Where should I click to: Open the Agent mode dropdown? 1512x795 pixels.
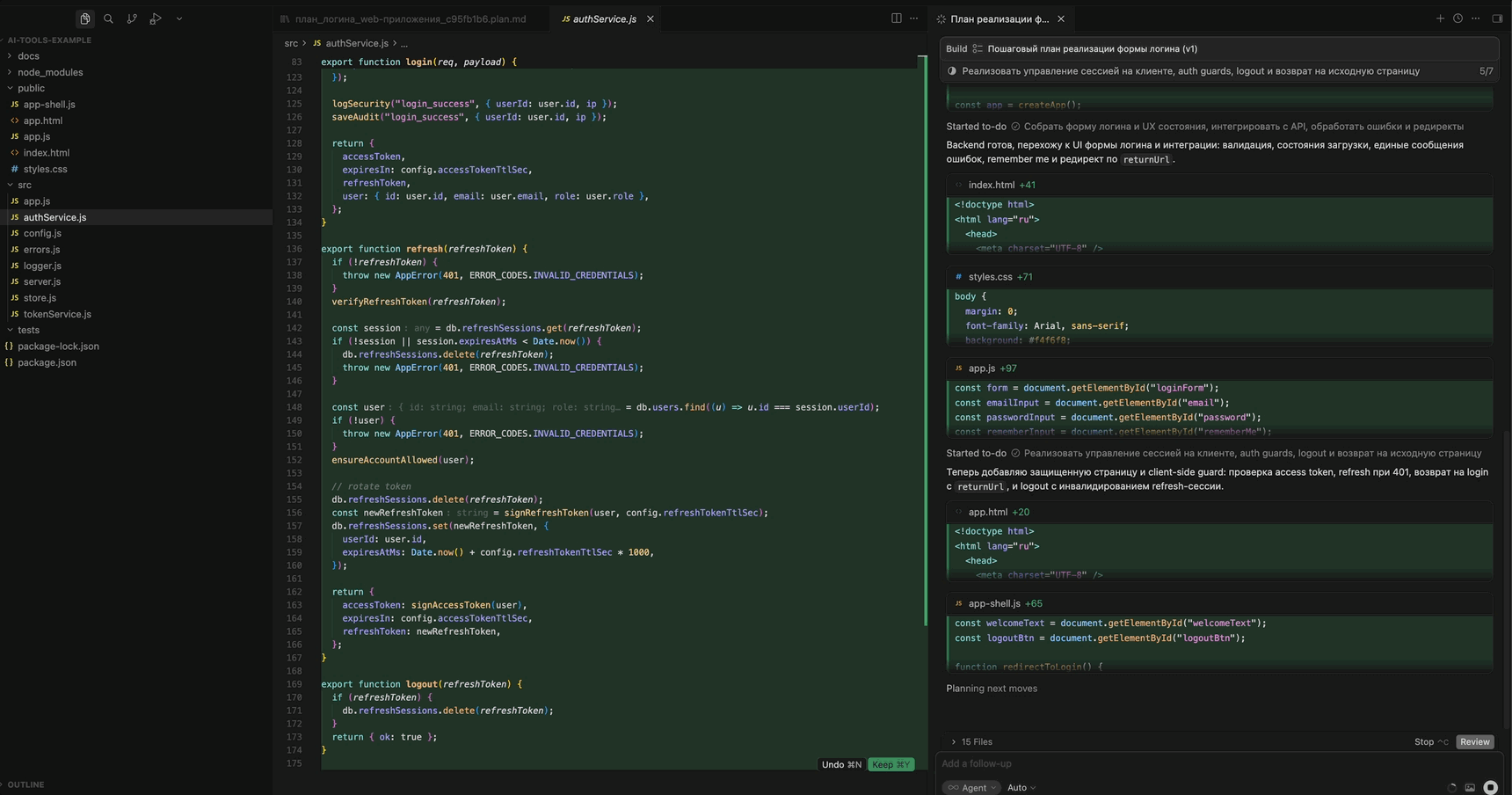point(971,788)
